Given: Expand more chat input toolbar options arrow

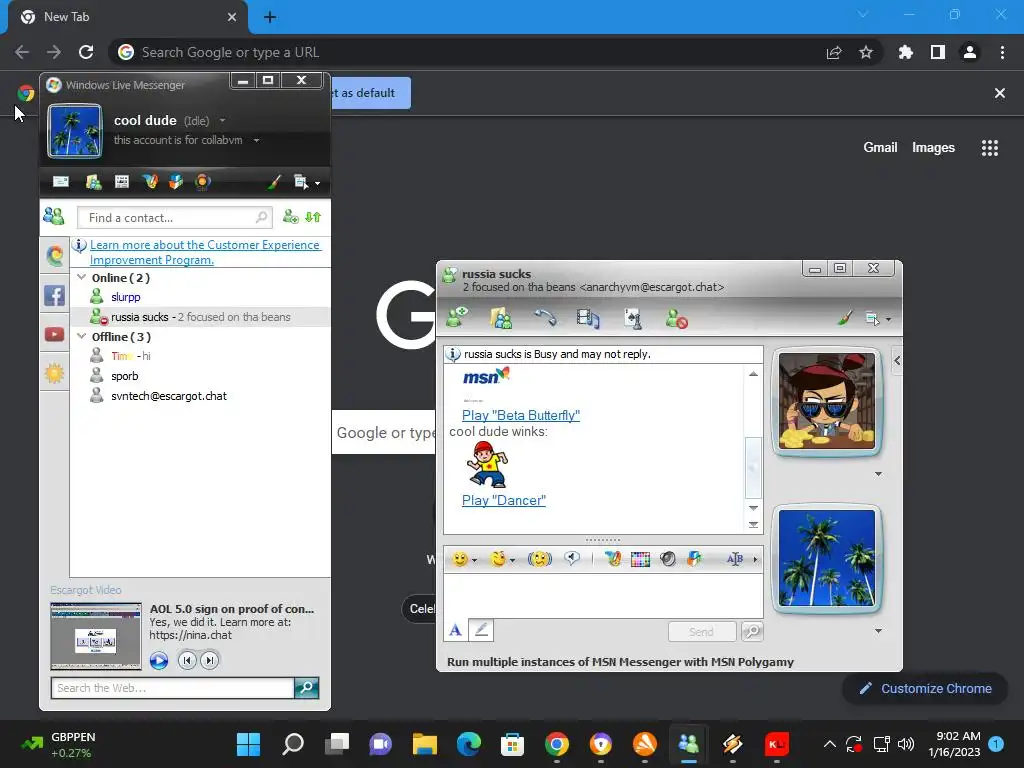Looking at the screenshot, I should [x=756, y=560].
